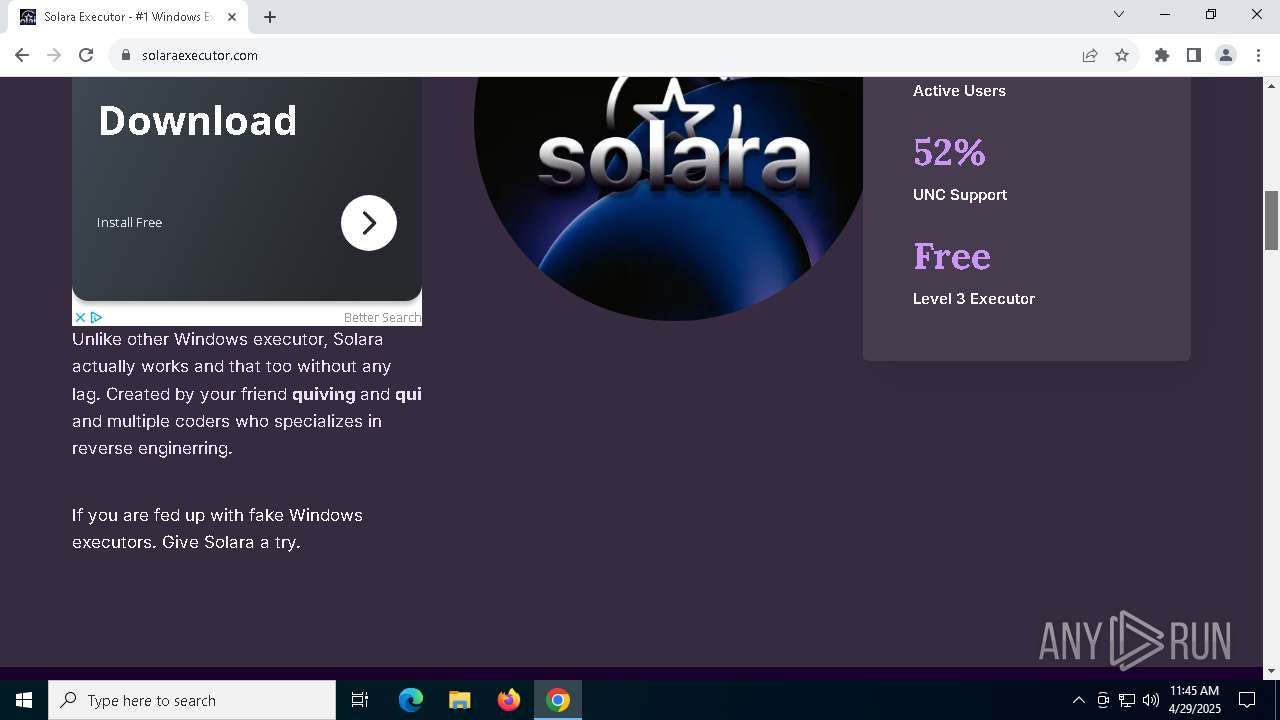This screenshot has width=1280, height=720.
Task: Click the Free Level 3 Executor text
Action: [973, 272]
